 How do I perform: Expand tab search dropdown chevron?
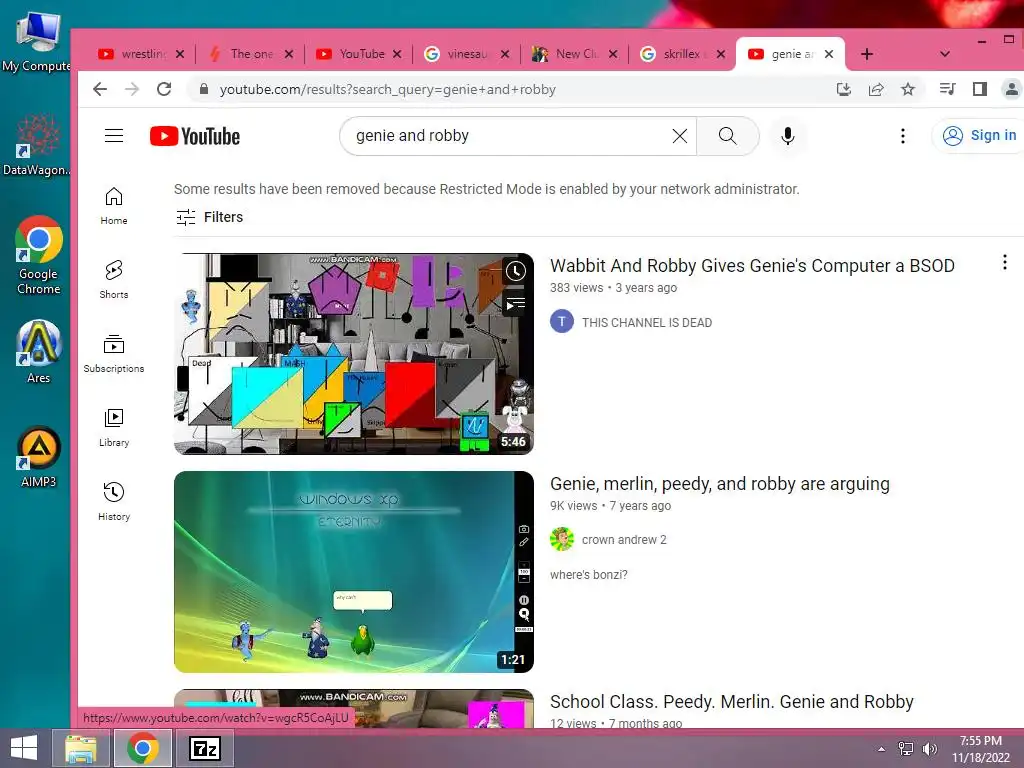944,54
